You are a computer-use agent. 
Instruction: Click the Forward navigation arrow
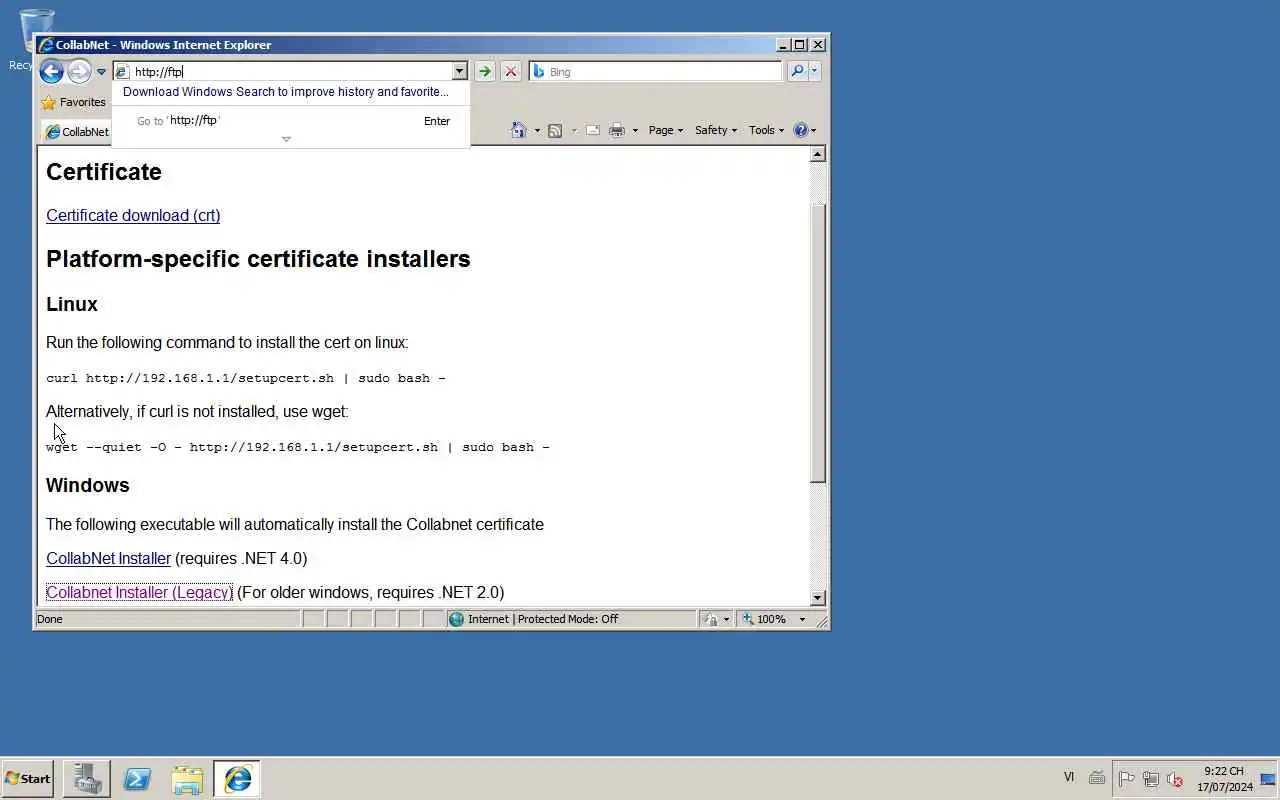pyautogui.click(x=79, y=71)
